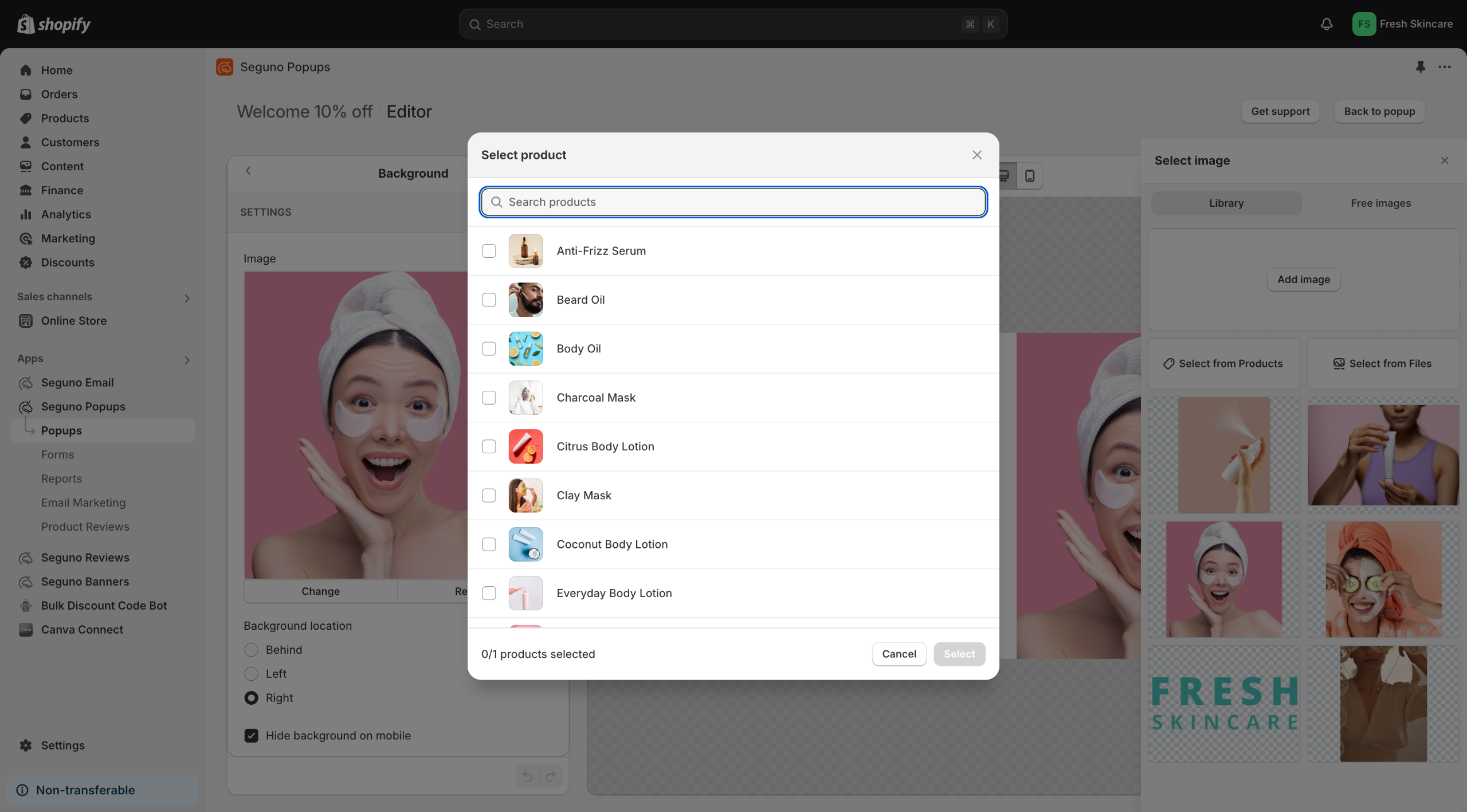Toggle Hide background on mobile
The height and width of the screenshot is (812, 1467).
[x=251, y=736]
